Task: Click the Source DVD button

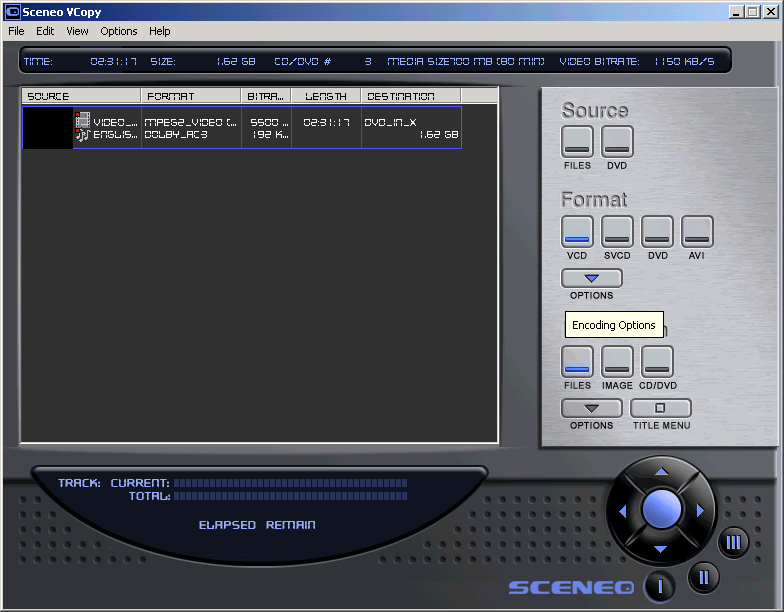Action: pos(617,142)
